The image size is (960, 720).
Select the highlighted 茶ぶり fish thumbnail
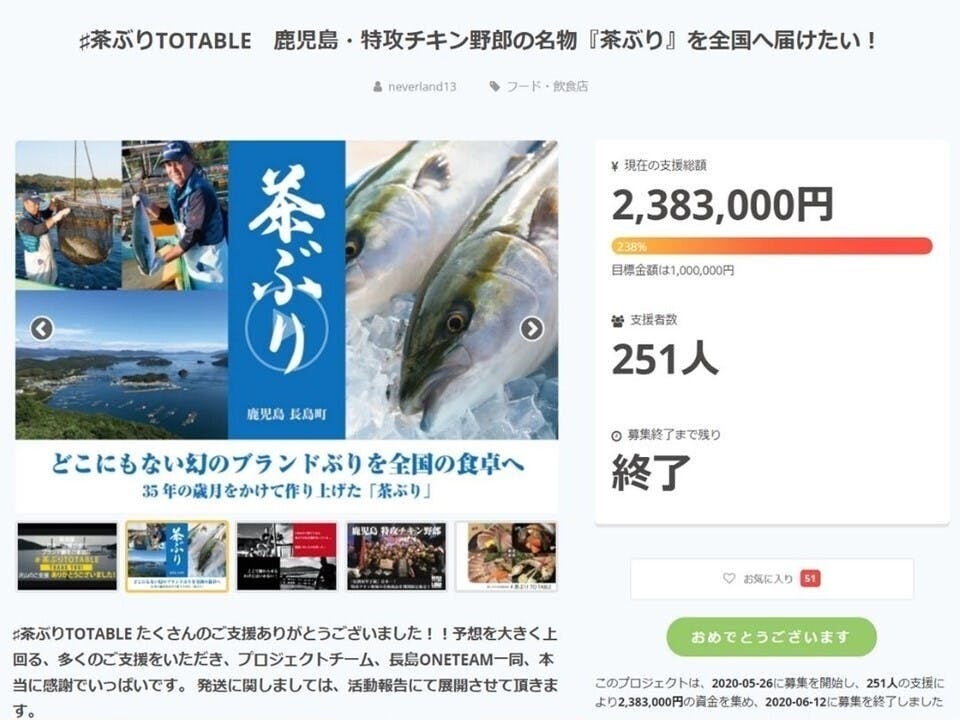(x=177, y=557)
